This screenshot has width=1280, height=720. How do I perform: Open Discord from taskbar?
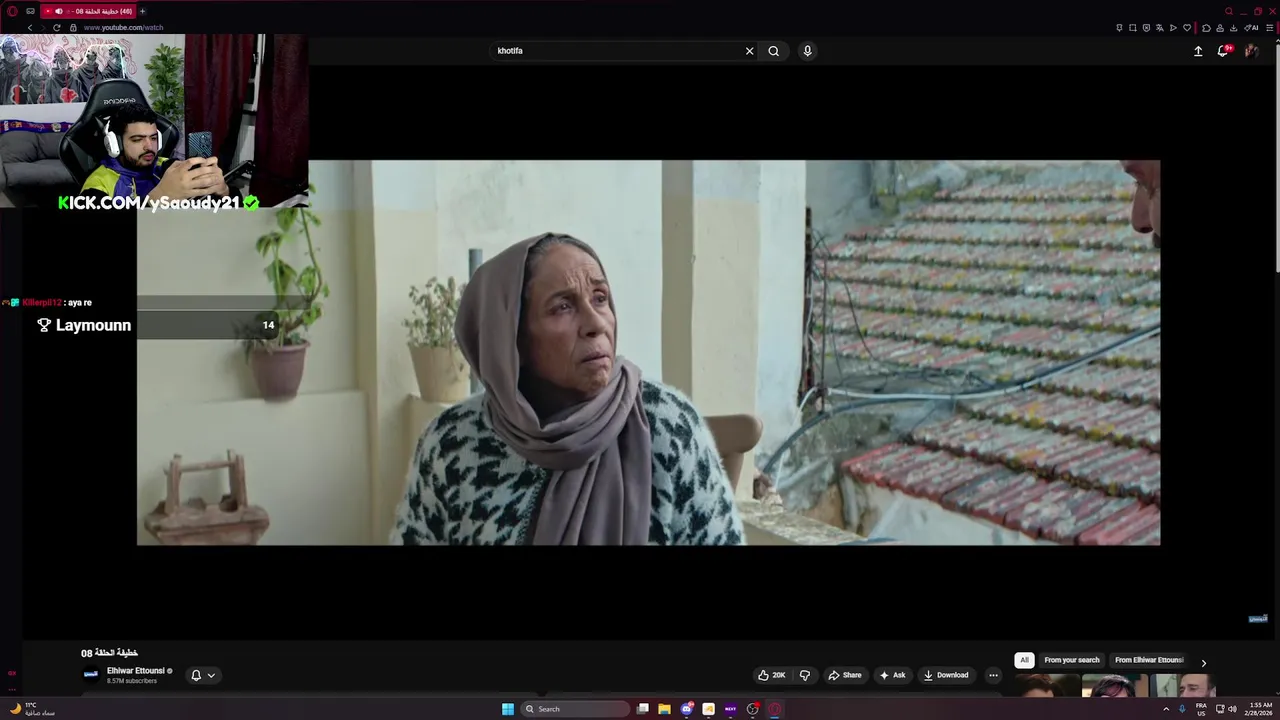tap(687, 709)
